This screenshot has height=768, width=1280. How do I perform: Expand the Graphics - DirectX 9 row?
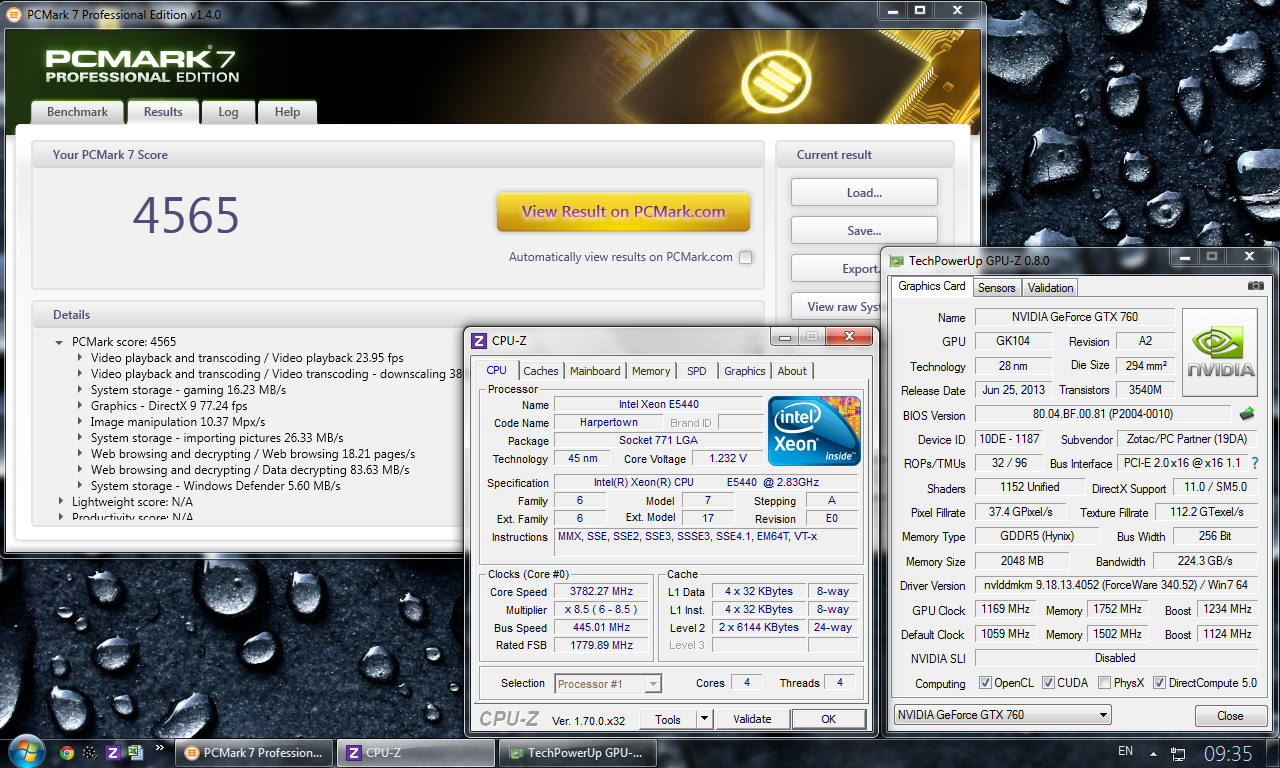80,406
